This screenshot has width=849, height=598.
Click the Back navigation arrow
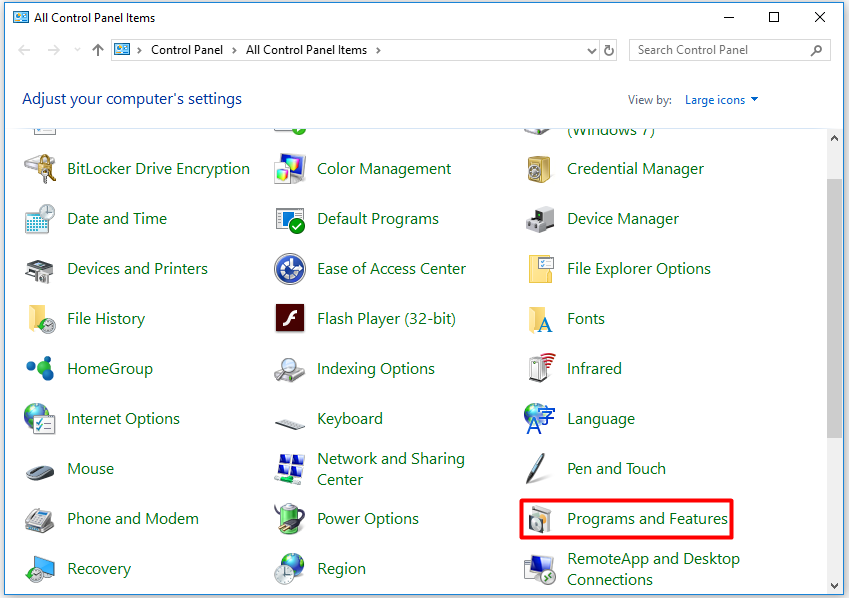[x=24, y=50]
